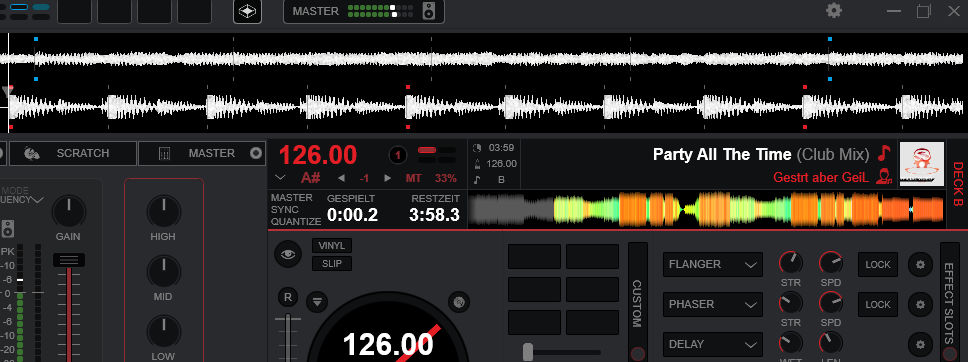This screenshot has height=362, width=968.
Task: Toggle LOCK for the PHASER effect
Action: pos(878,305)
